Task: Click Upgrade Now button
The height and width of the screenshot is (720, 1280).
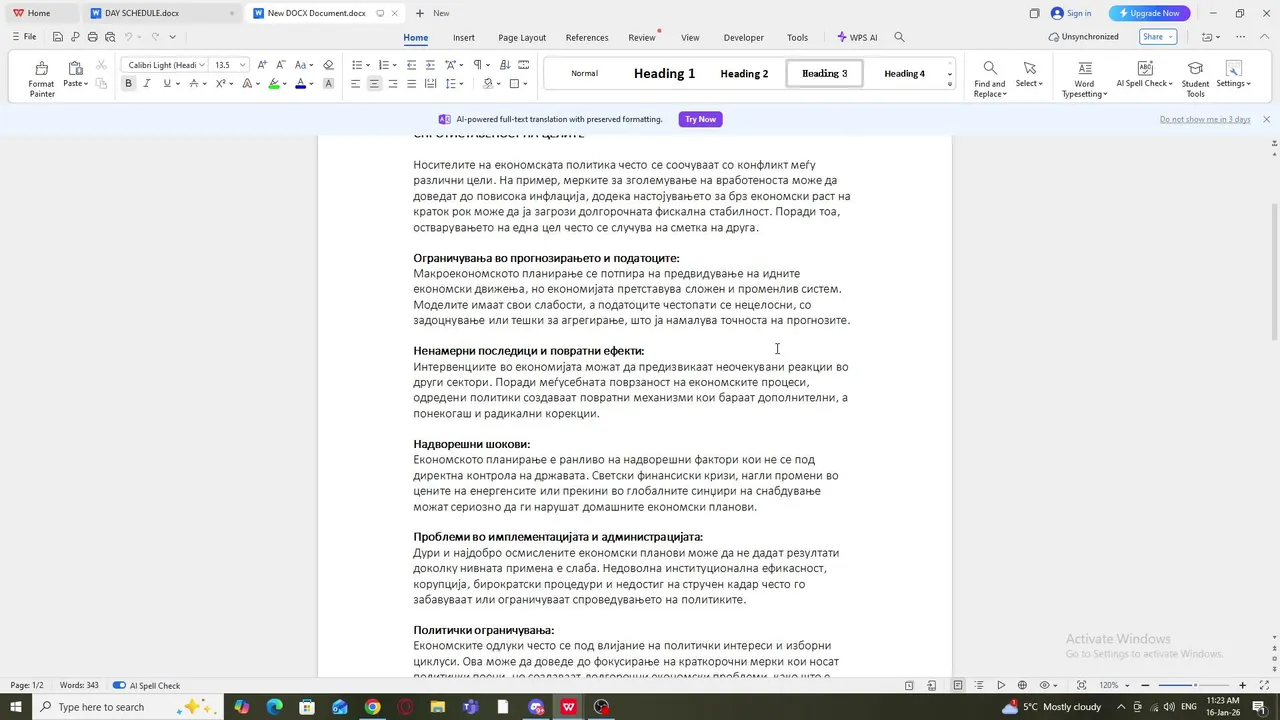Action: click(1149, 13)
